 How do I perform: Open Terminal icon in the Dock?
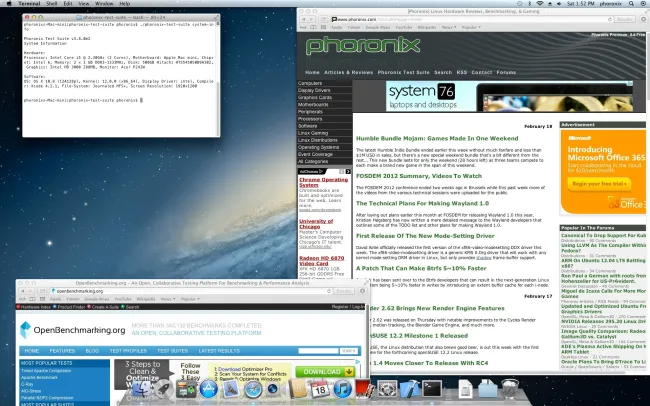tap(432, 389)
